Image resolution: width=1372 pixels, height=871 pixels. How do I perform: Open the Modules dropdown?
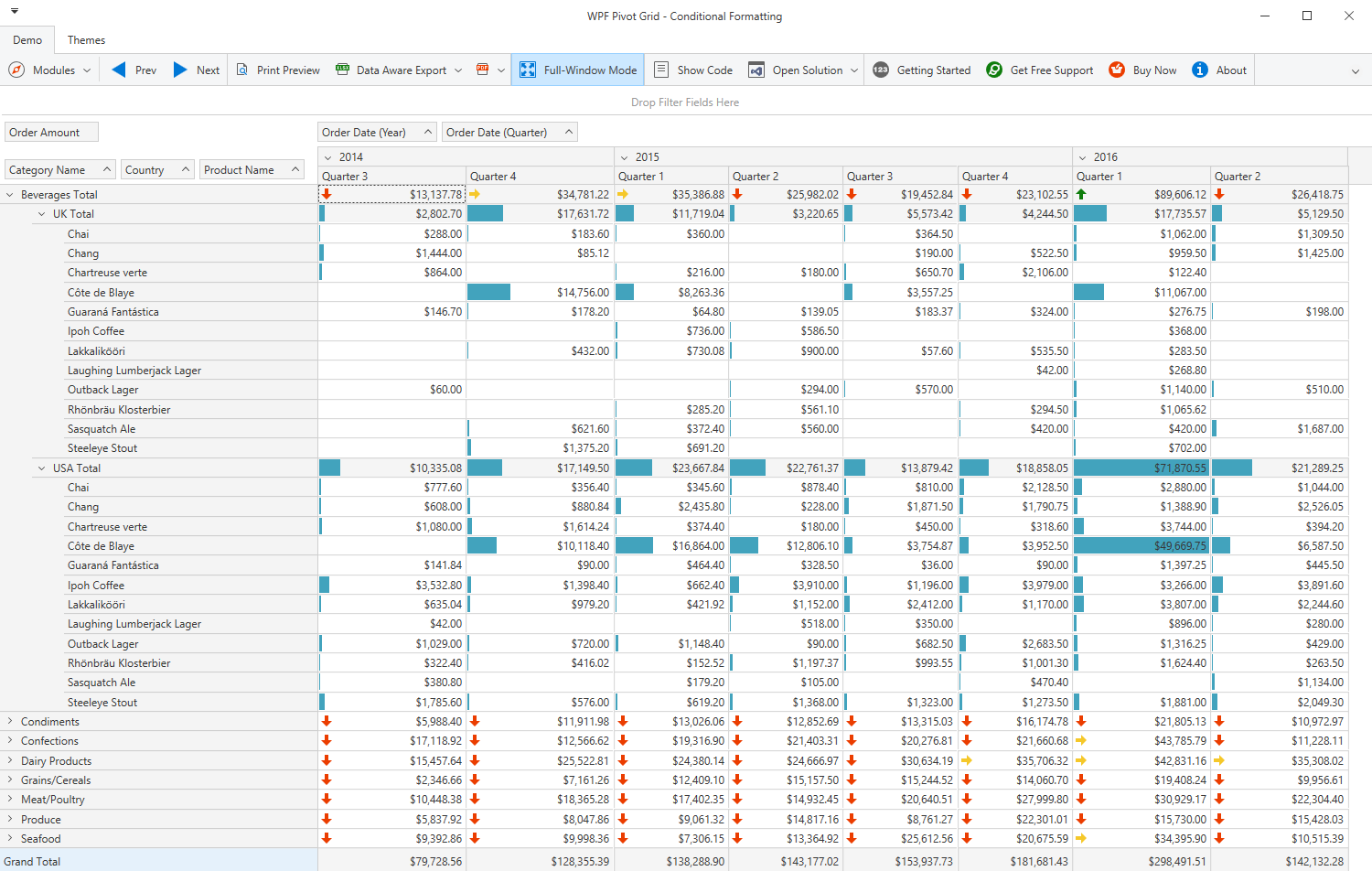[x=51, y=70]
